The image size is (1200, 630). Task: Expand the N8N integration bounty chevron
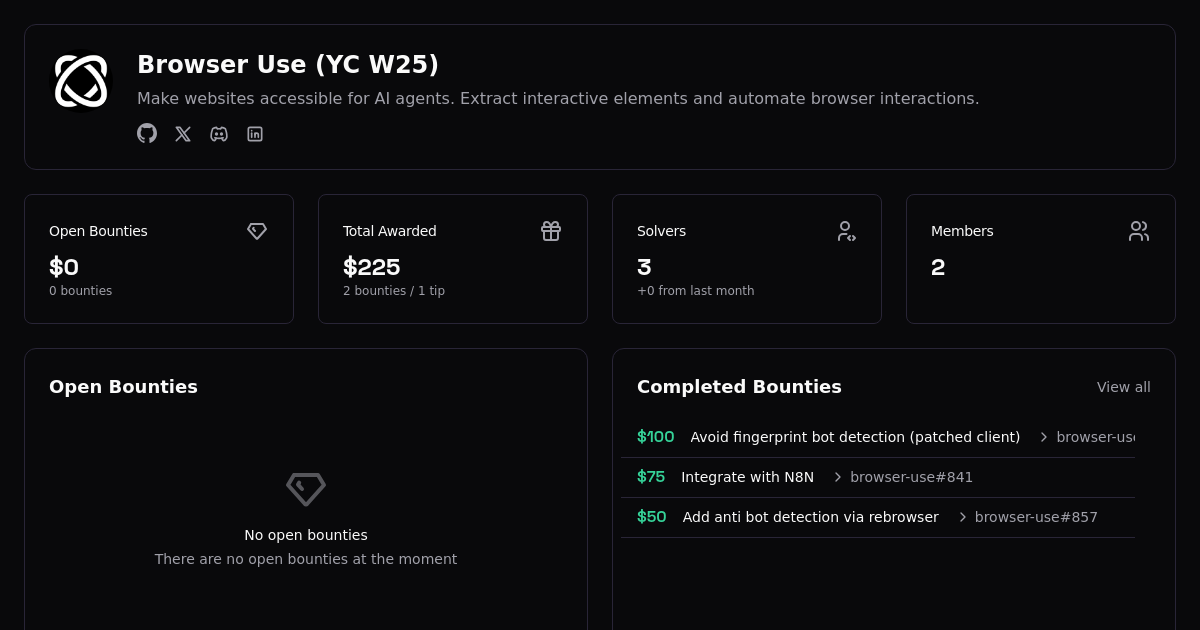(837, 477)
